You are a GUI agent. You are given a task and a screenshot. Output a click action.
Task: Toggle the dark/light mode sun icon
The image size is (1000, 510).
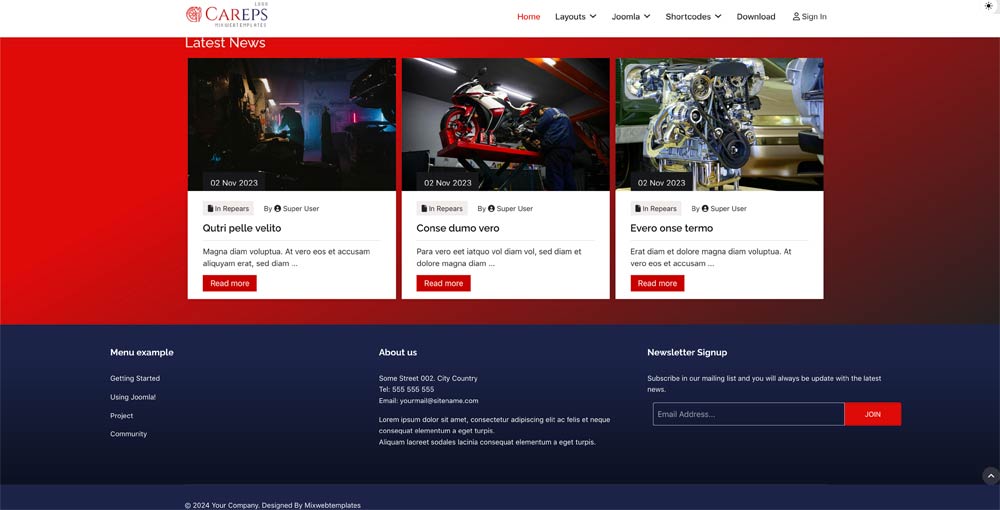tap(989, 6)
